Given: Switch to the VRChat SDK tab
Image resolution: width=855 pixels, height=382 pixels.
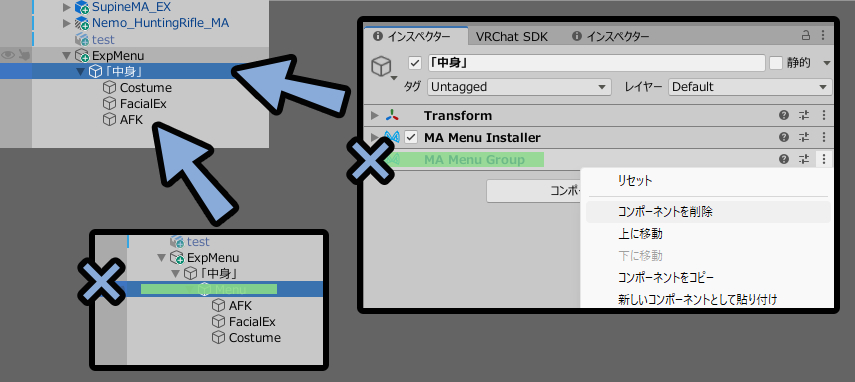Looking at the screenshot, I should [x=511, y=37].
